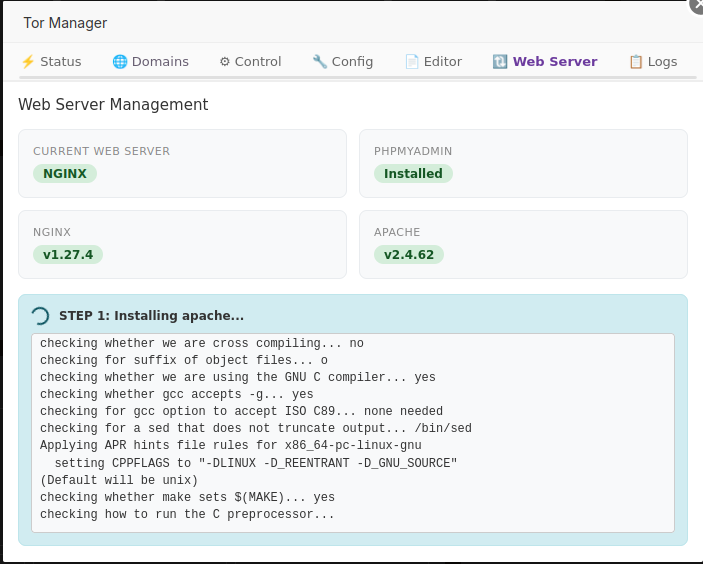This screenshot has width=703, height=564.
Task: Open the Control tab
Action: pos(250,61)
